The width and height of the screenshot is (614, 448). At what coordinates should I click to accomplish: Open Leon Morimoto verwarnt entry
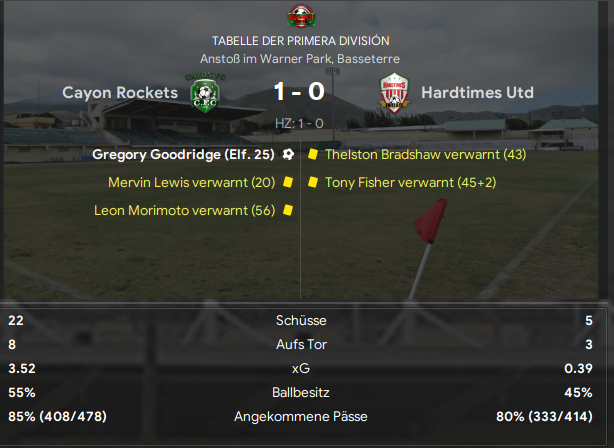184,211
